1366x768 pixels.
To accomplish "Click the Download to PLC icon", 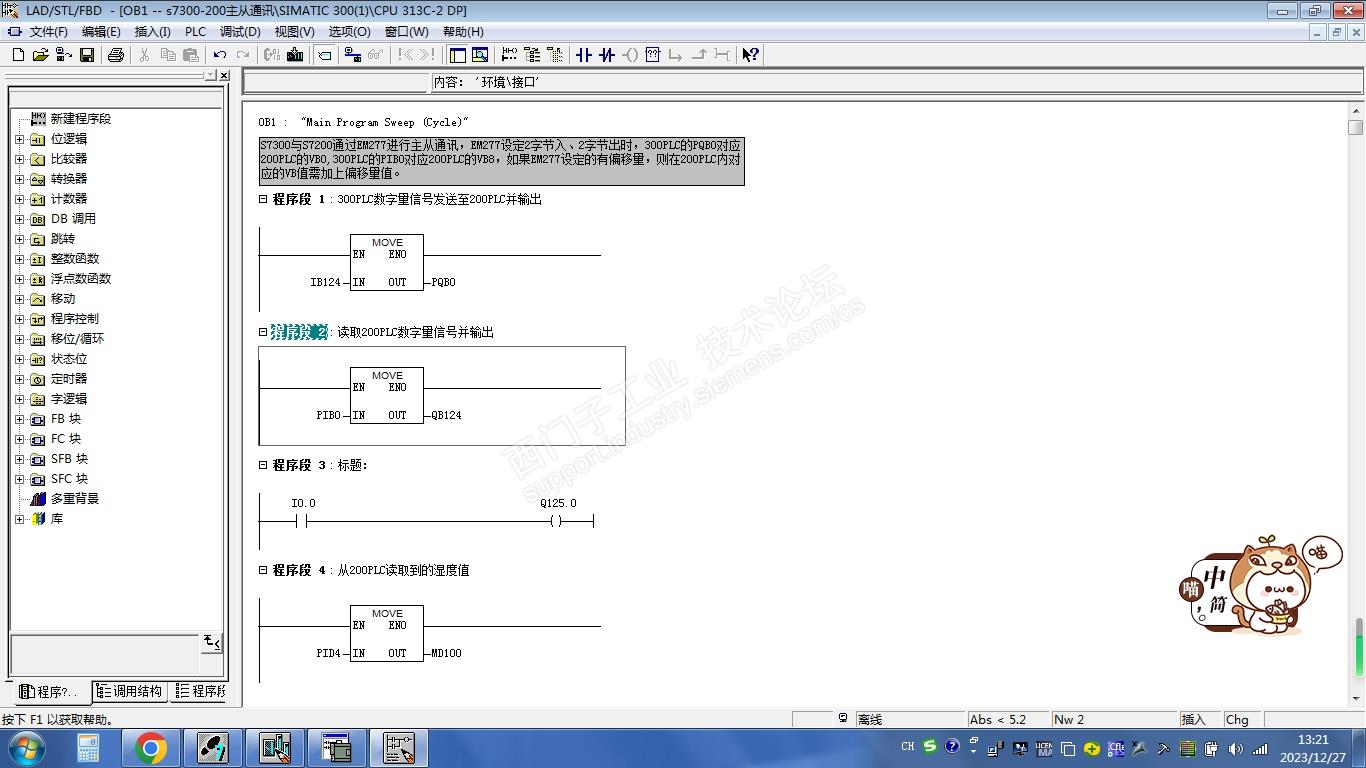I will click(295, 55).
